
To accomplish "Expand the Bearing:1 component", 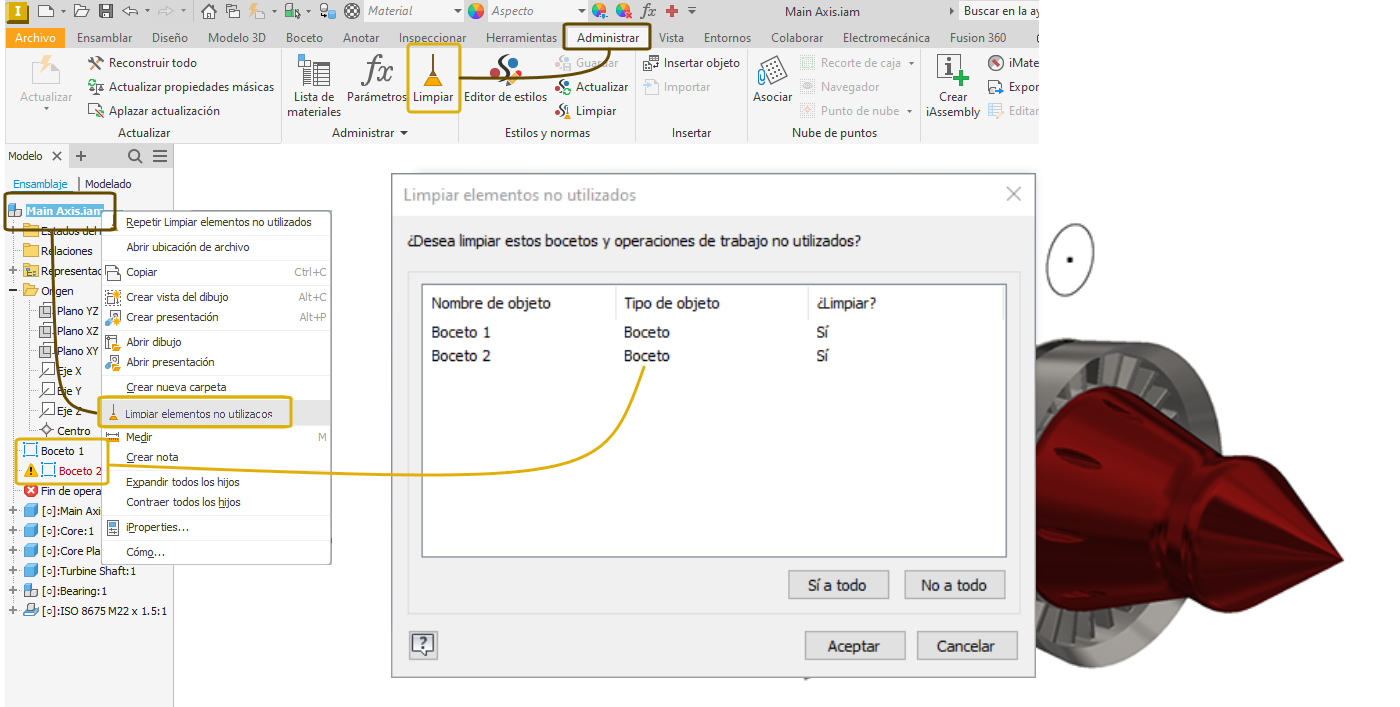I will [14, 591].
